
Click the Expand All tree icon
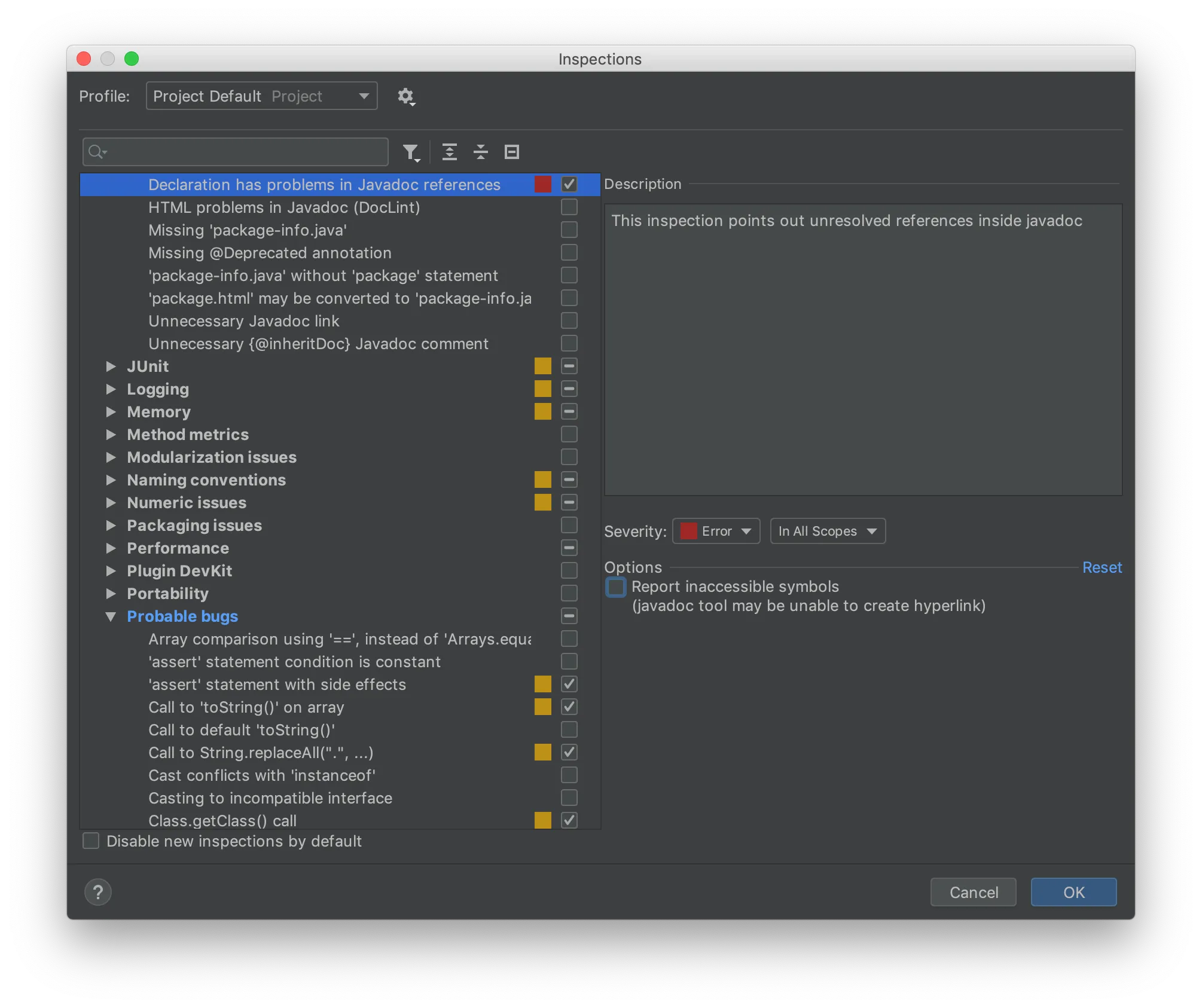click(x=450, y=152)
